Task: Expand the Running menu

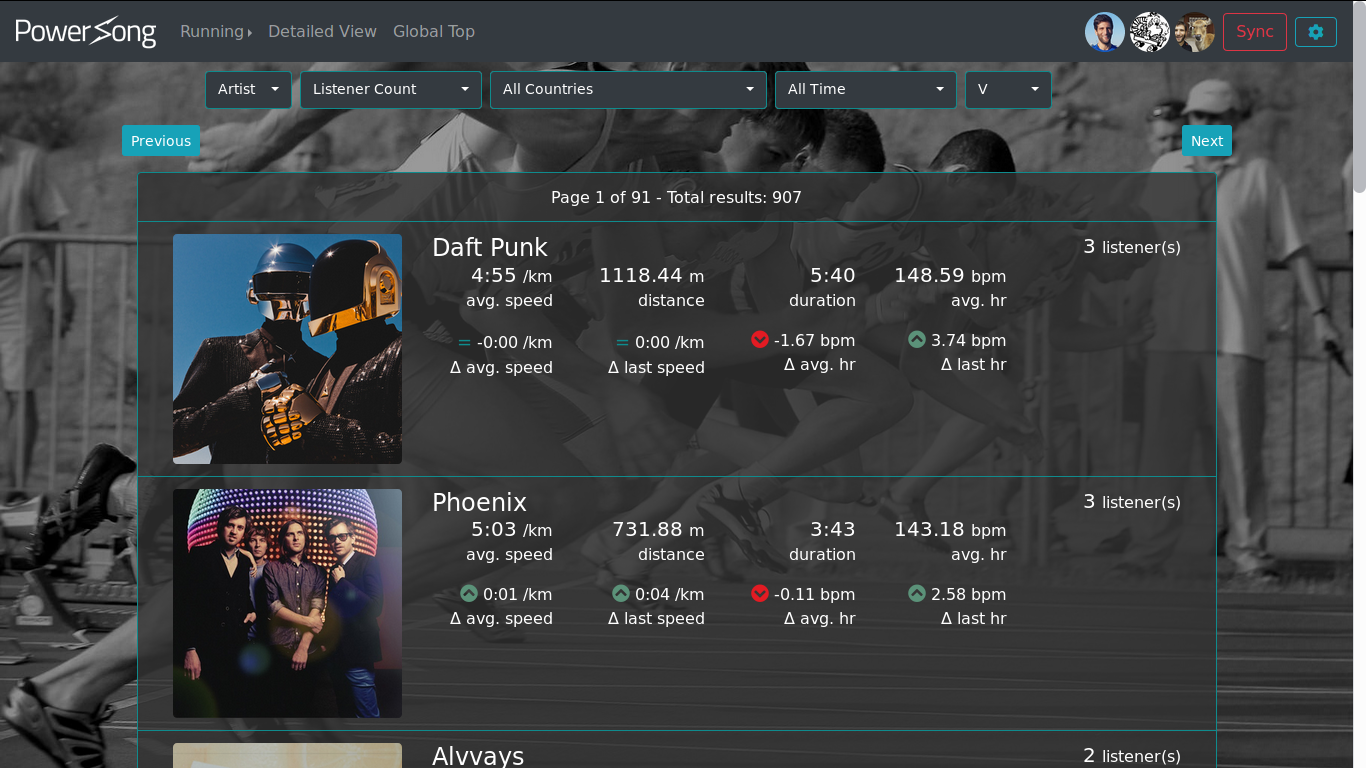Action: click(216, 32)
